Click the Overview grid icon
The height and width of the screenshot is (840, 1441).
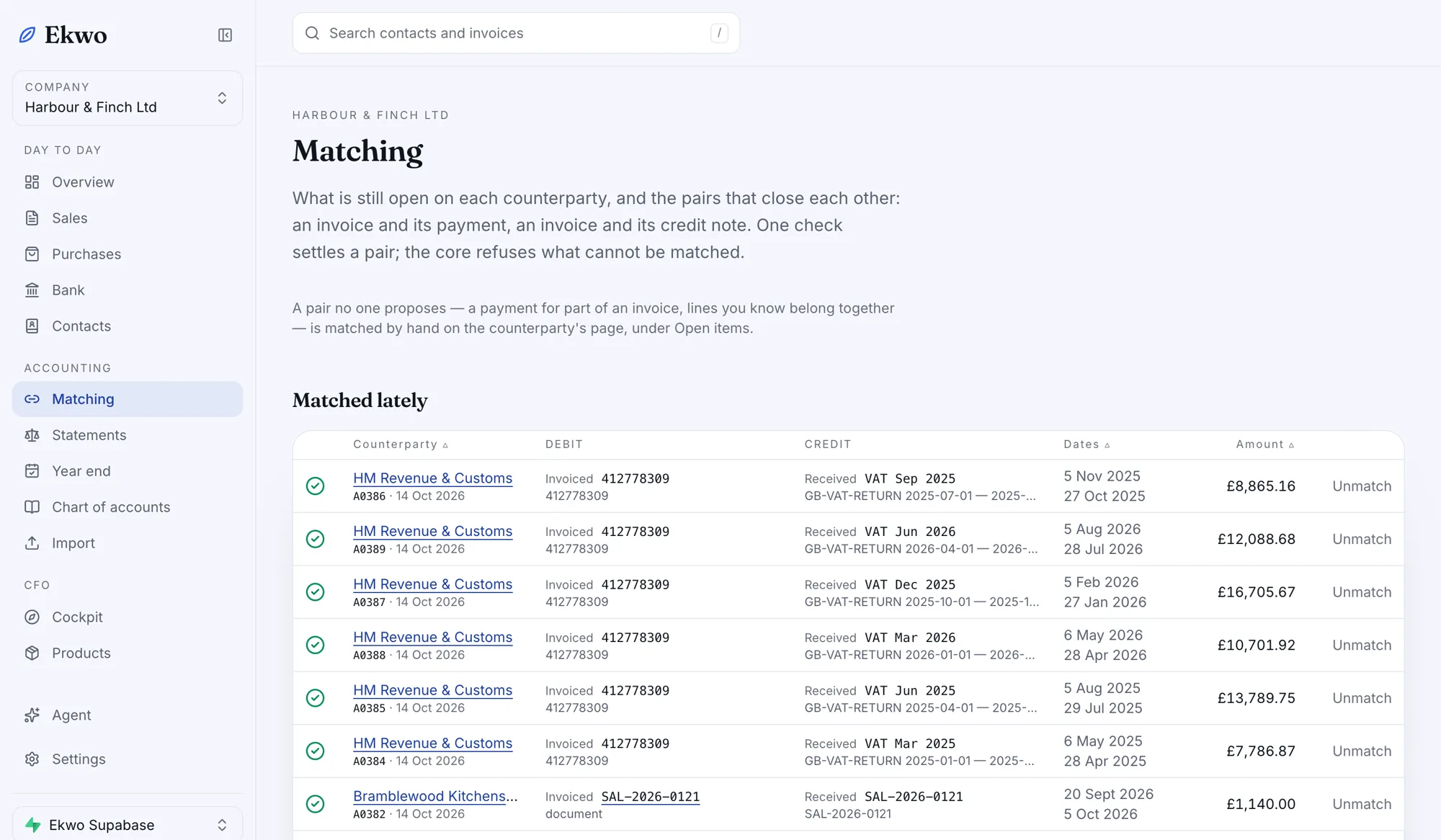click(x=32, y=182)
